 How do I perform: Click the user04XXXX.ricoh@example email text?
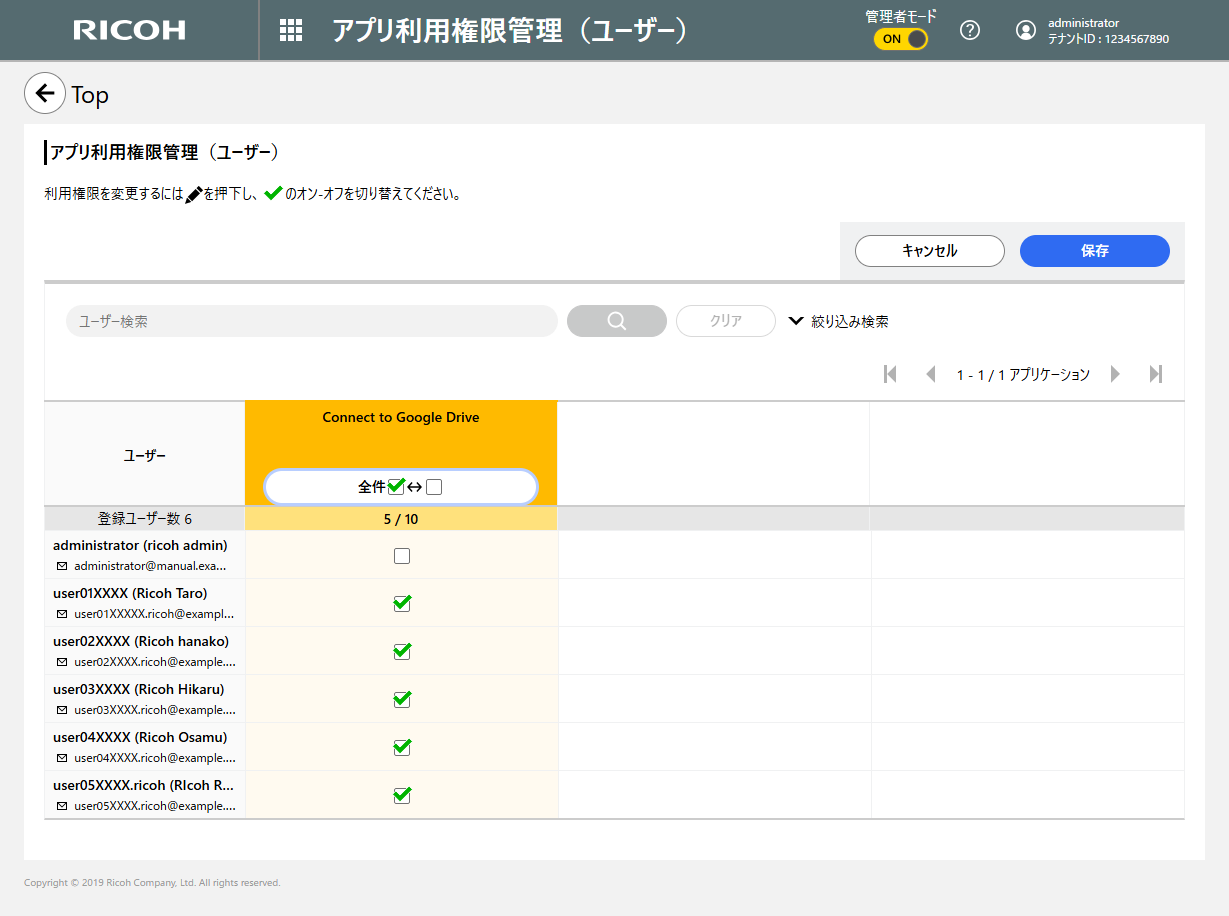click(x=155, y=758)
